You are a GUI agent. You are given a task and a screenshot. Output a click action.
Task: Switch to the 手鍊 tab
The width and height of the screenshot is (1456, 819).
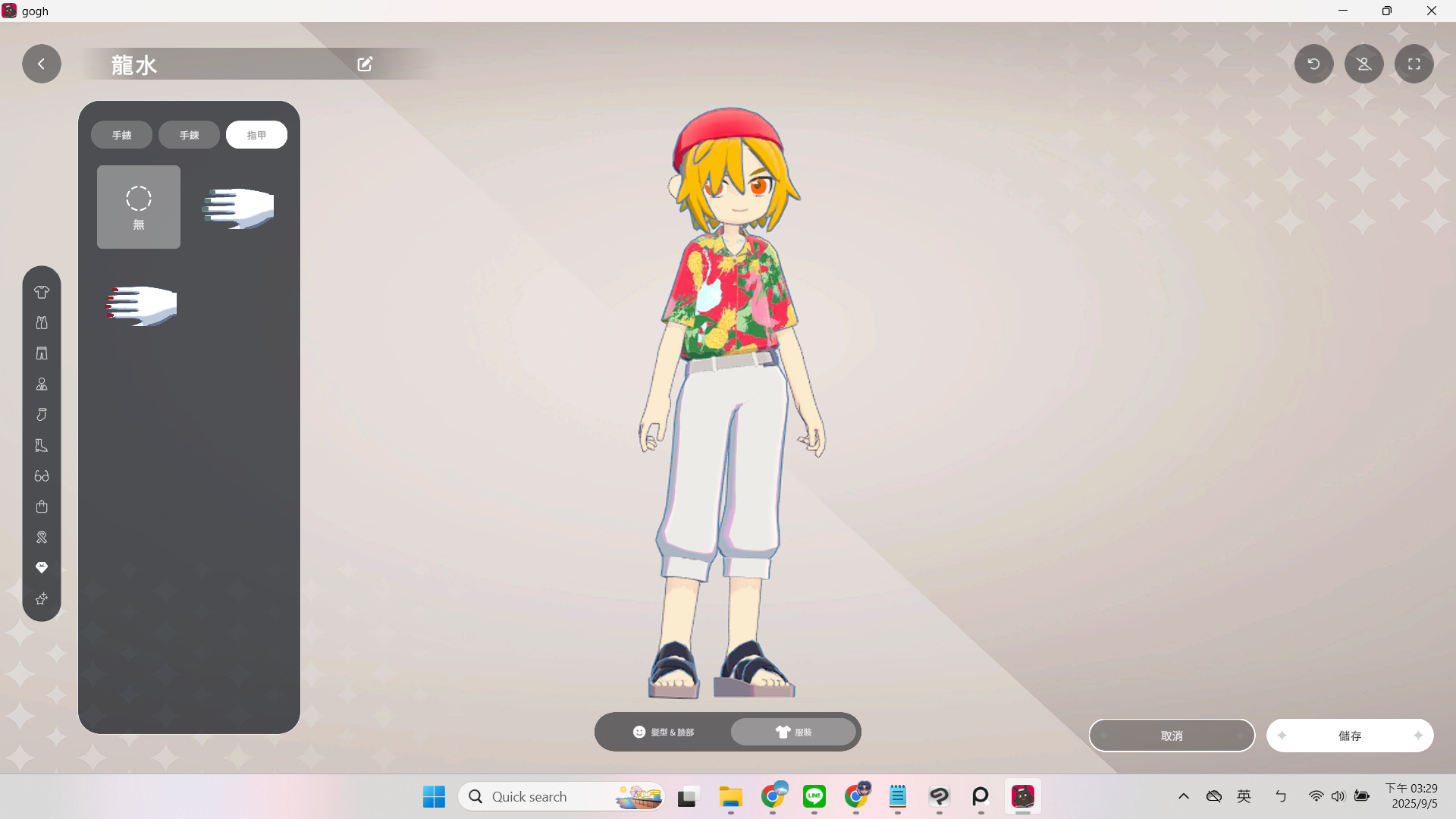pyautogui.click(x=189, y=135)
